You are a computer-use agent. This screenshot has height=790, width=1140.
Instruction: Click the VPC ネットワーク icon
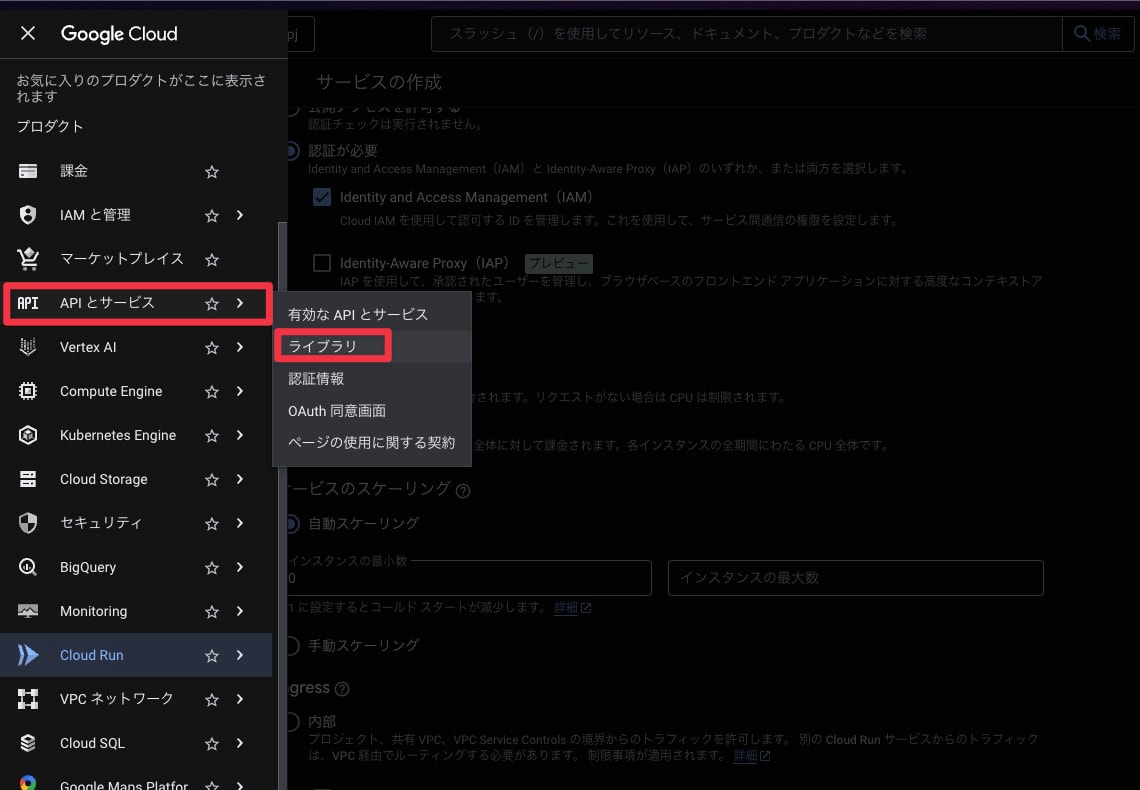[x=28, y=699]
